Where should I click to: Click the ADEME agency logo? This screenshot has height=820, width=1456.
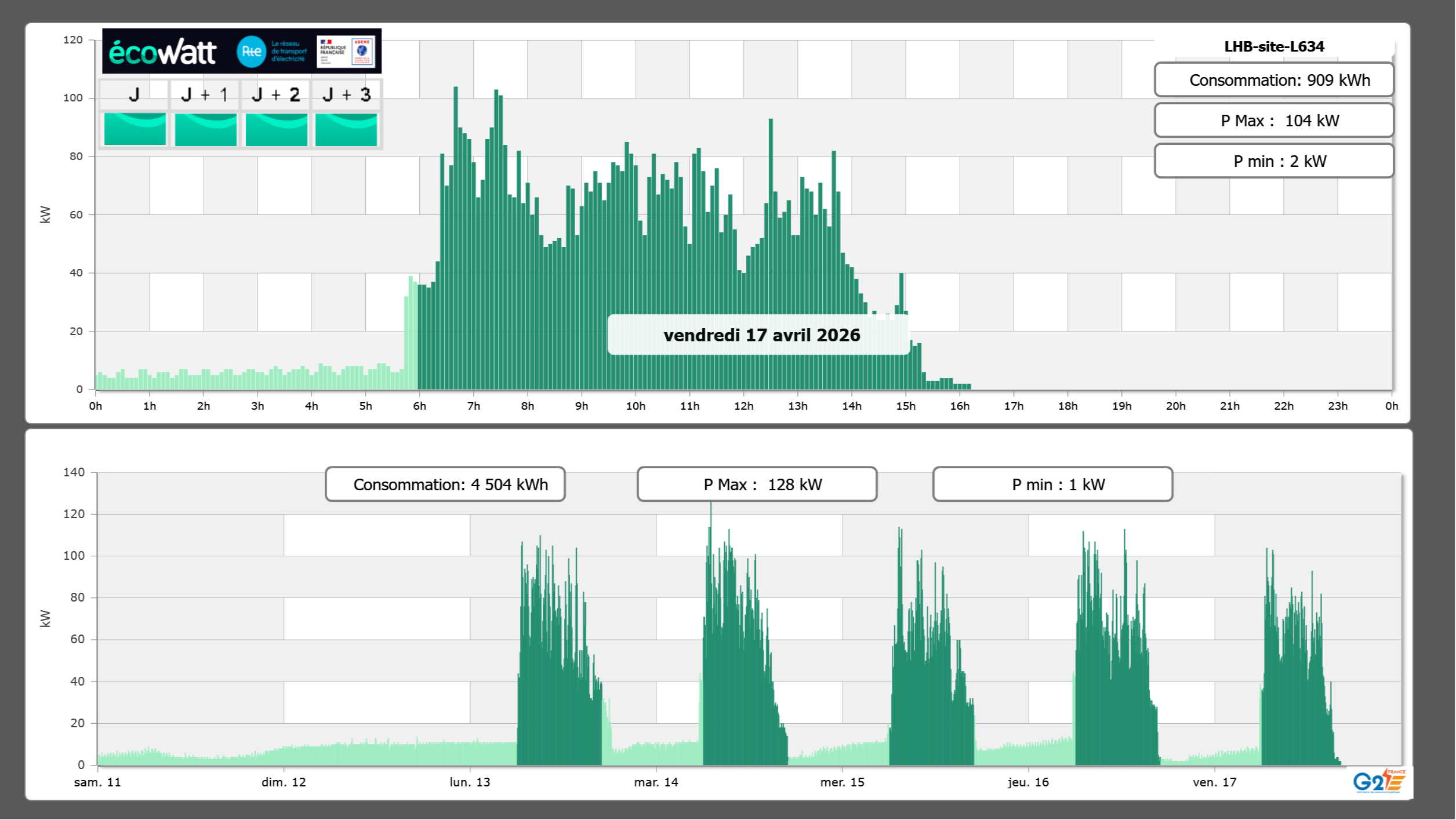(362, 51)
